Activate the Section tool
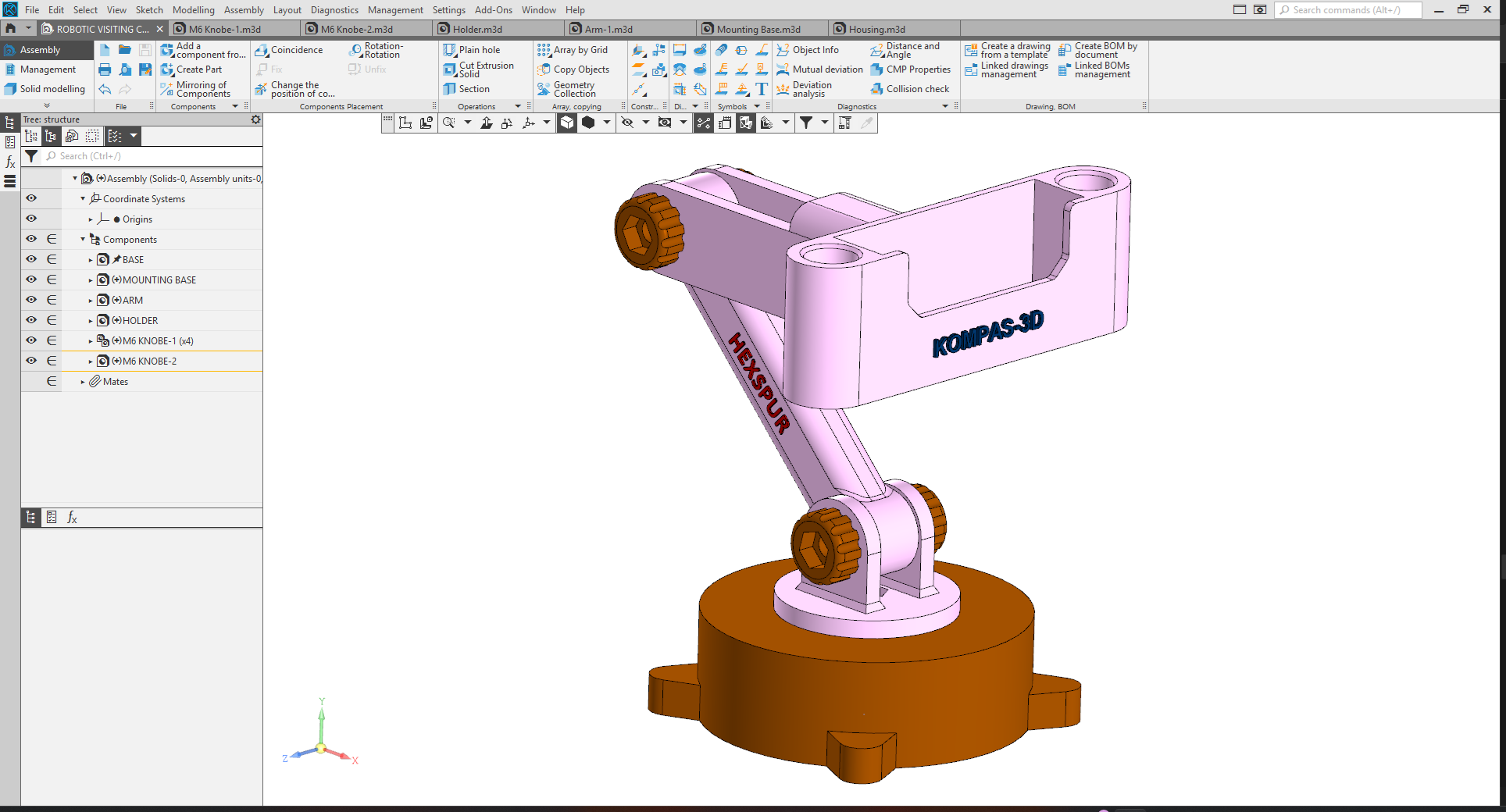Screen dimensions: 1506x812 coord(466,89)
